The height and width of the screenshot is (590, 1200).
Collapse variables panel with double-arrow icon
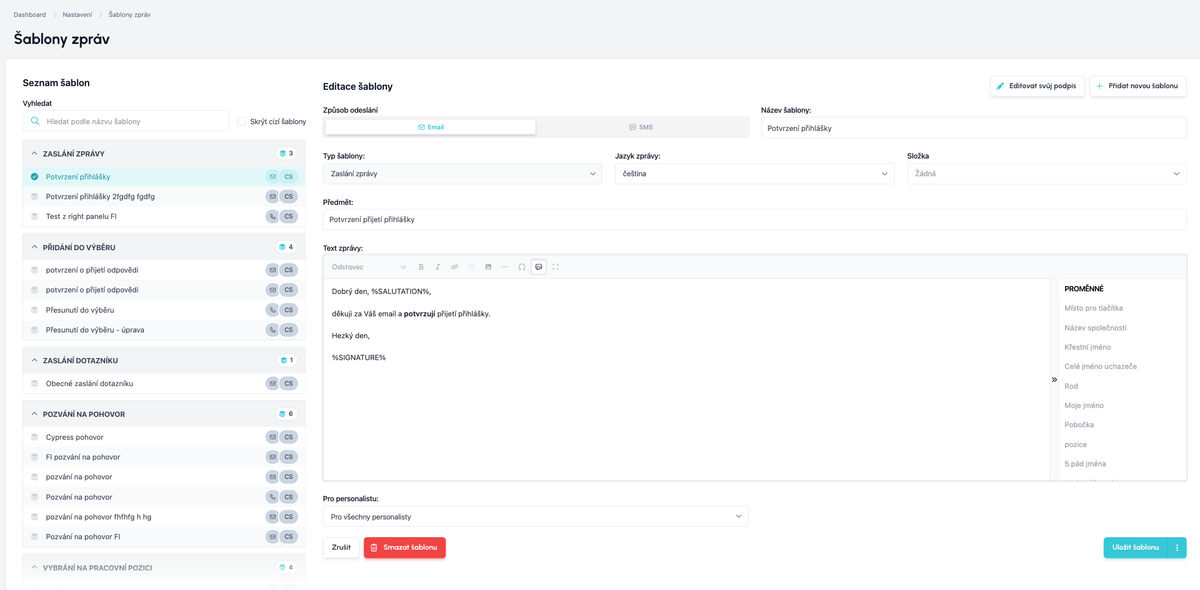coord(1053,380)
